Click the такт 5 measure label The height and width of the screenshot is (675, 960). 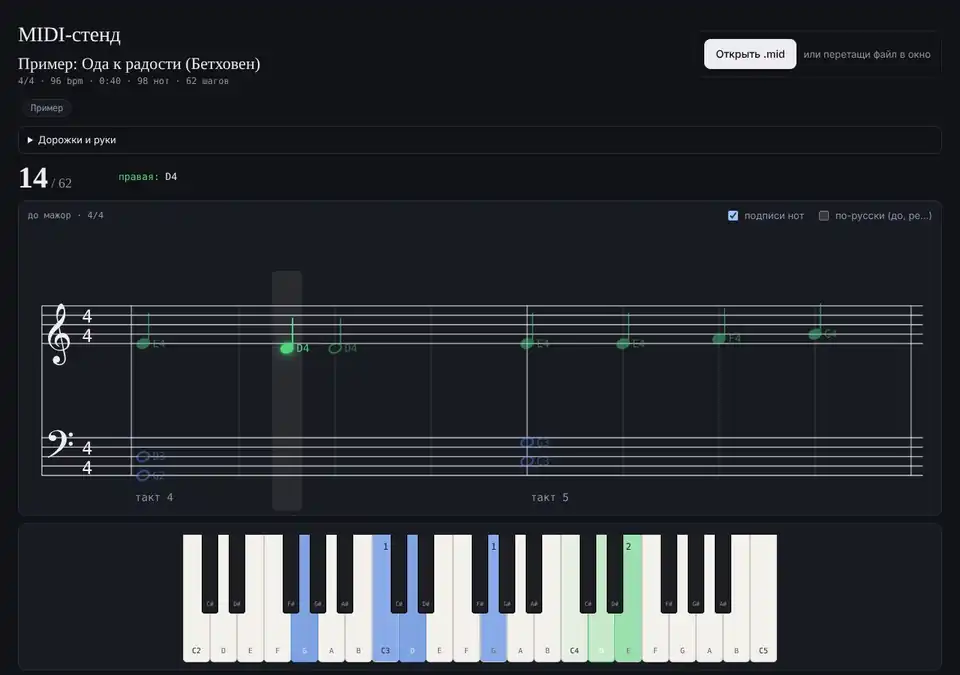coord(550,497)
